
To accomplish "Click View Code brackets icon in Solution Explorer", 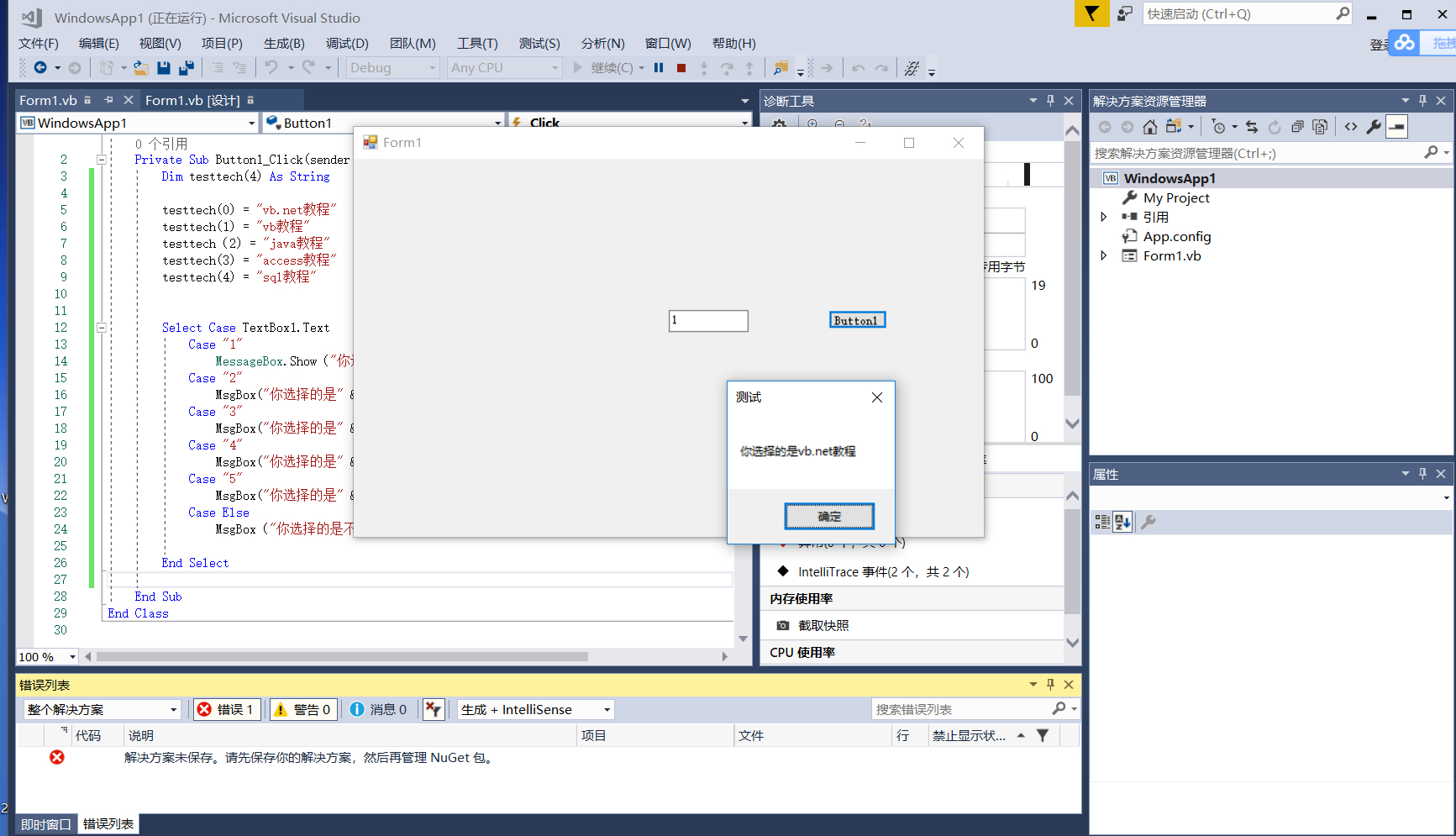I will [1351, 127].
